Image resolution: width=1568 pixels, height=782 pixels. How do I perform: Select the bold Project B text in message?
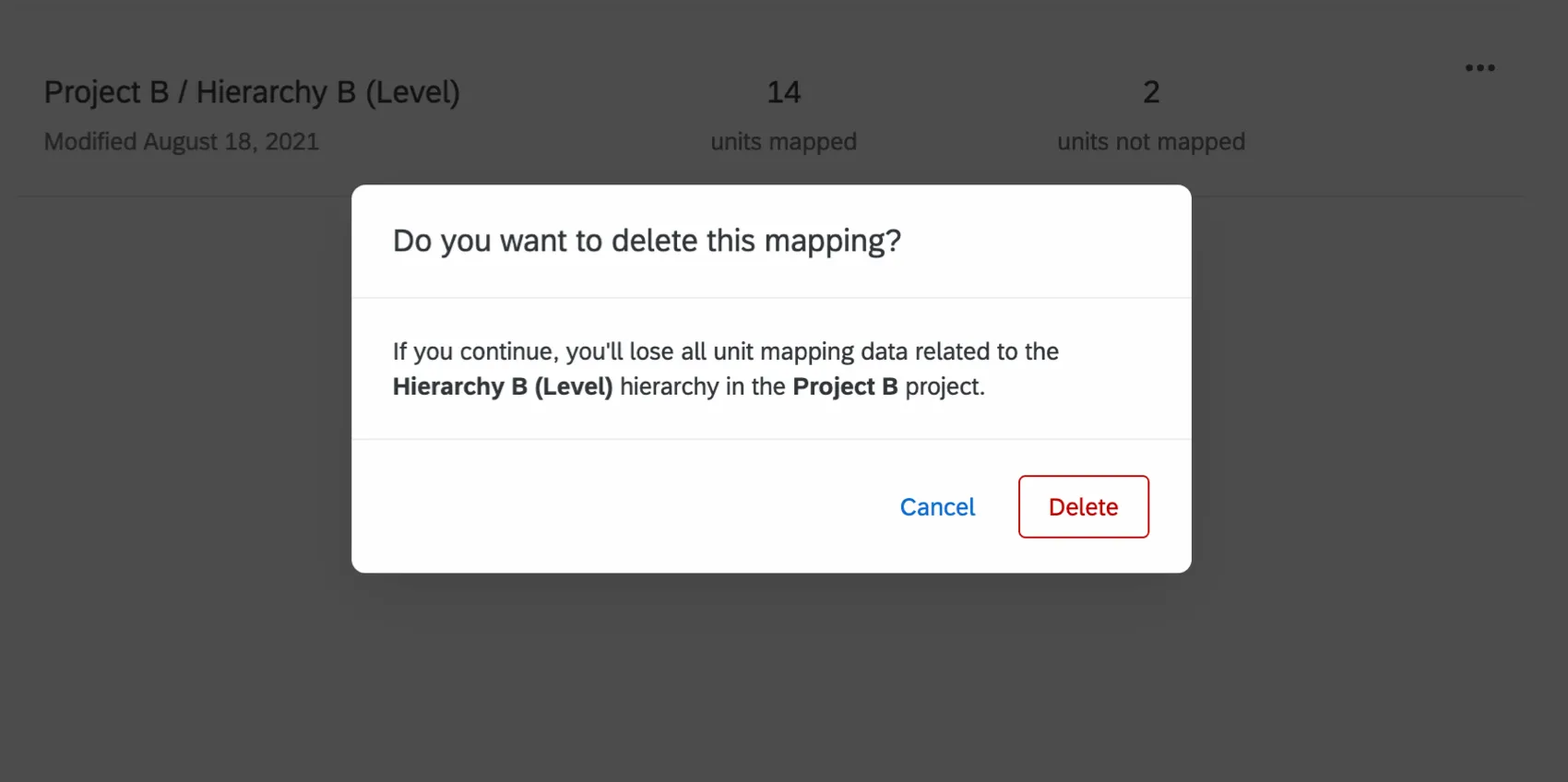click(x=844, y=386)
